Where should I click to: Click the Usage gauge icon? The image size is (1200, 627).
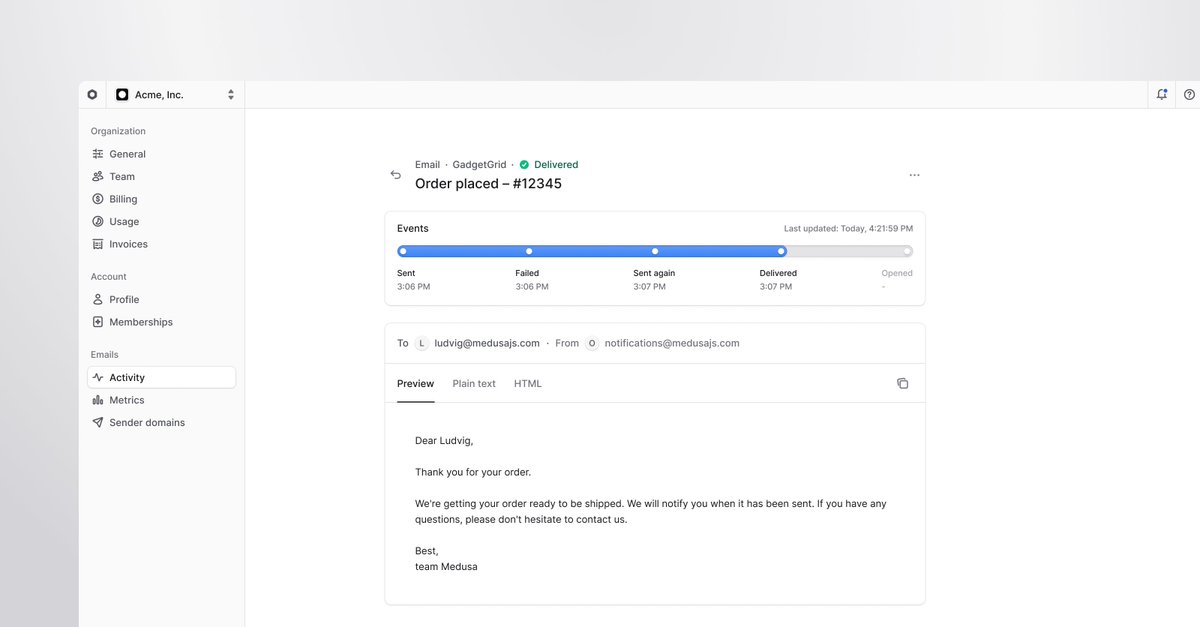[x=98, y=222]
